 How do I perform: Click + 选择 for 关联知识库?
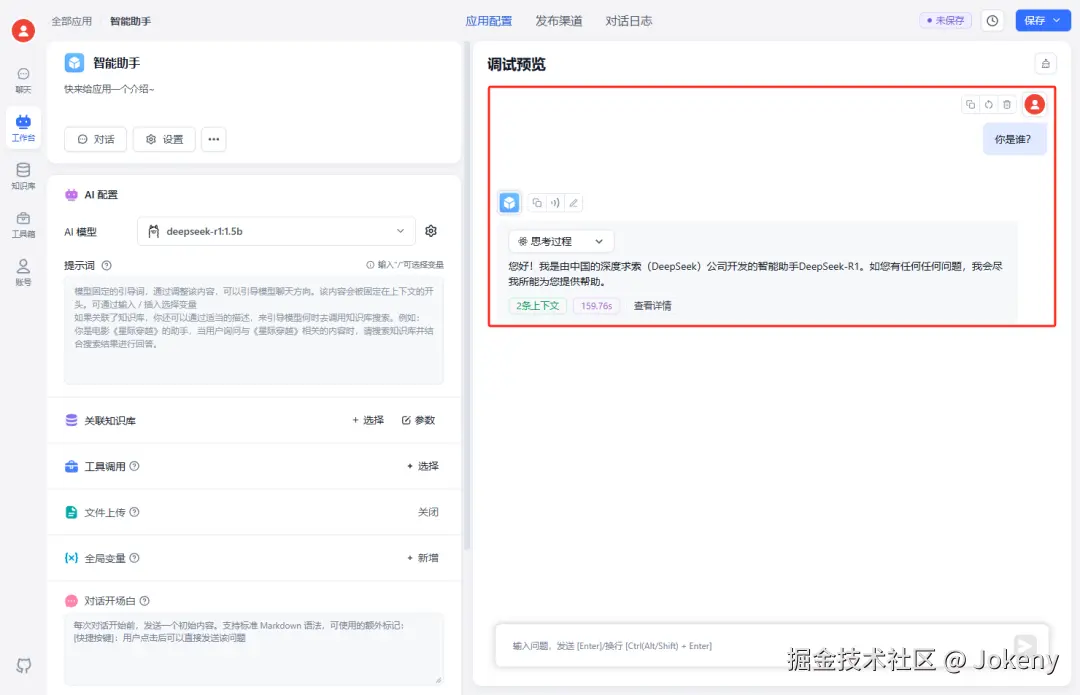[x=368, y=420]
